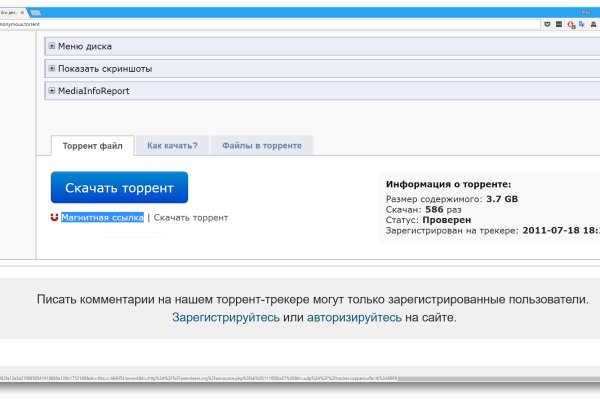Close the current browser tab
Screen dimensions: 600x400
pos(22,12)
